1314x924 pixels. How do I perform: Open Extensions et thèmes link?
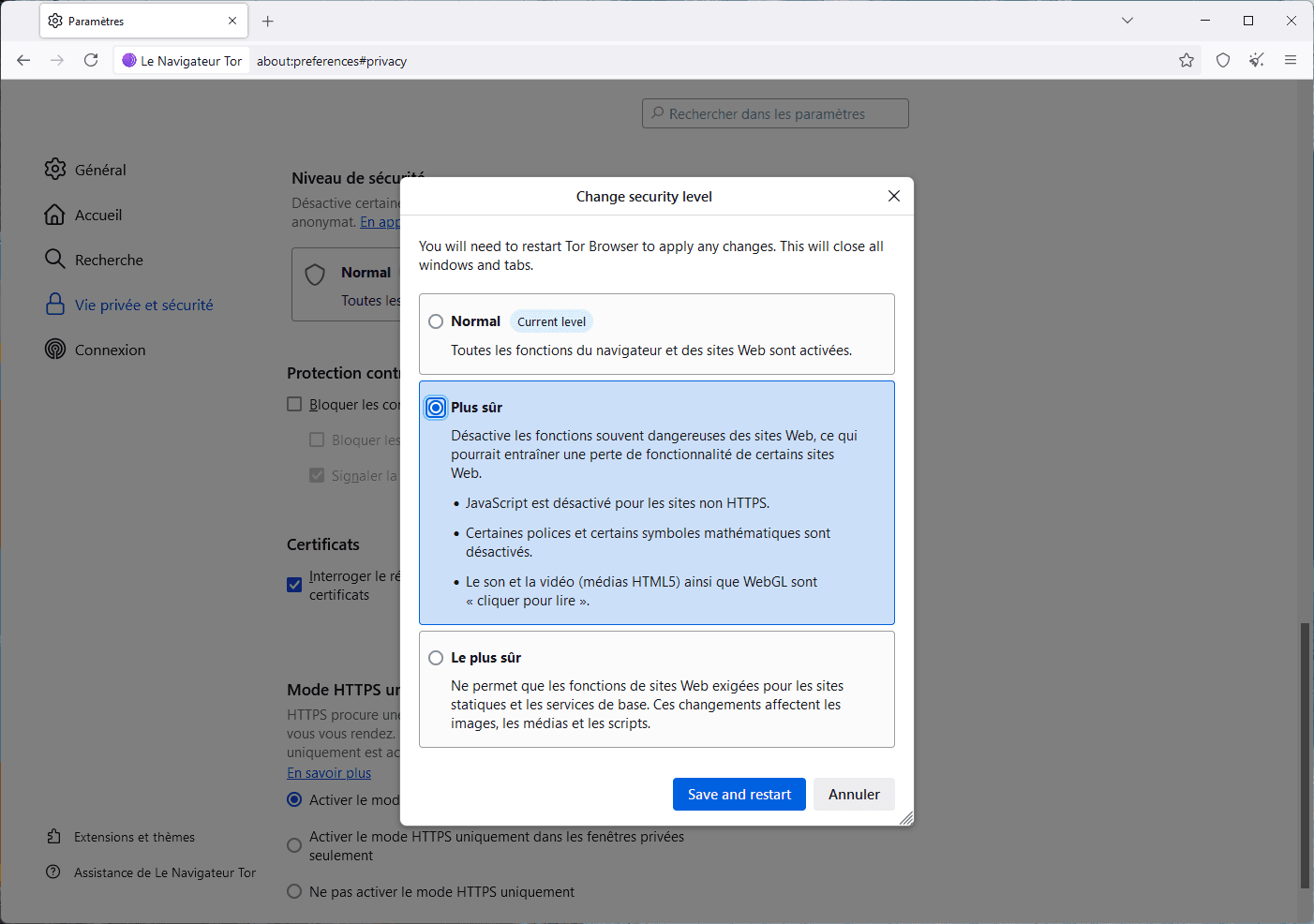point(120,837)
